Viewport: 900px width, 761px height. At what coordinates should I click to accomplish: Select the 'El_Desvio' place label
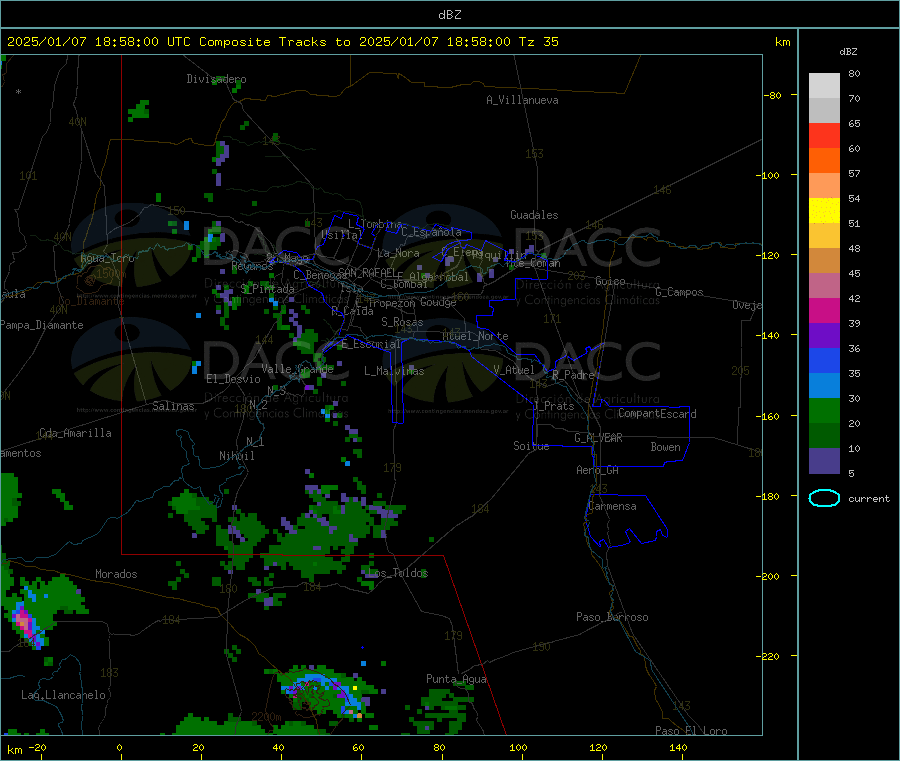pos(234,379)
